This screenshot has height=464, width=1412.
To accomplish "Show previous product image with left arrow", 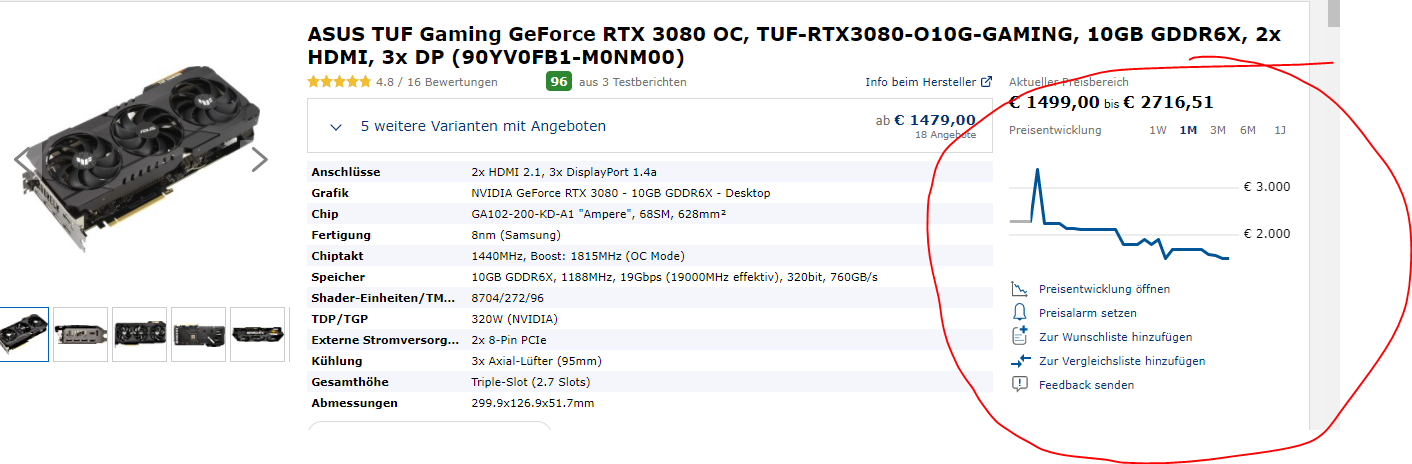I will [x=23, y=160].
